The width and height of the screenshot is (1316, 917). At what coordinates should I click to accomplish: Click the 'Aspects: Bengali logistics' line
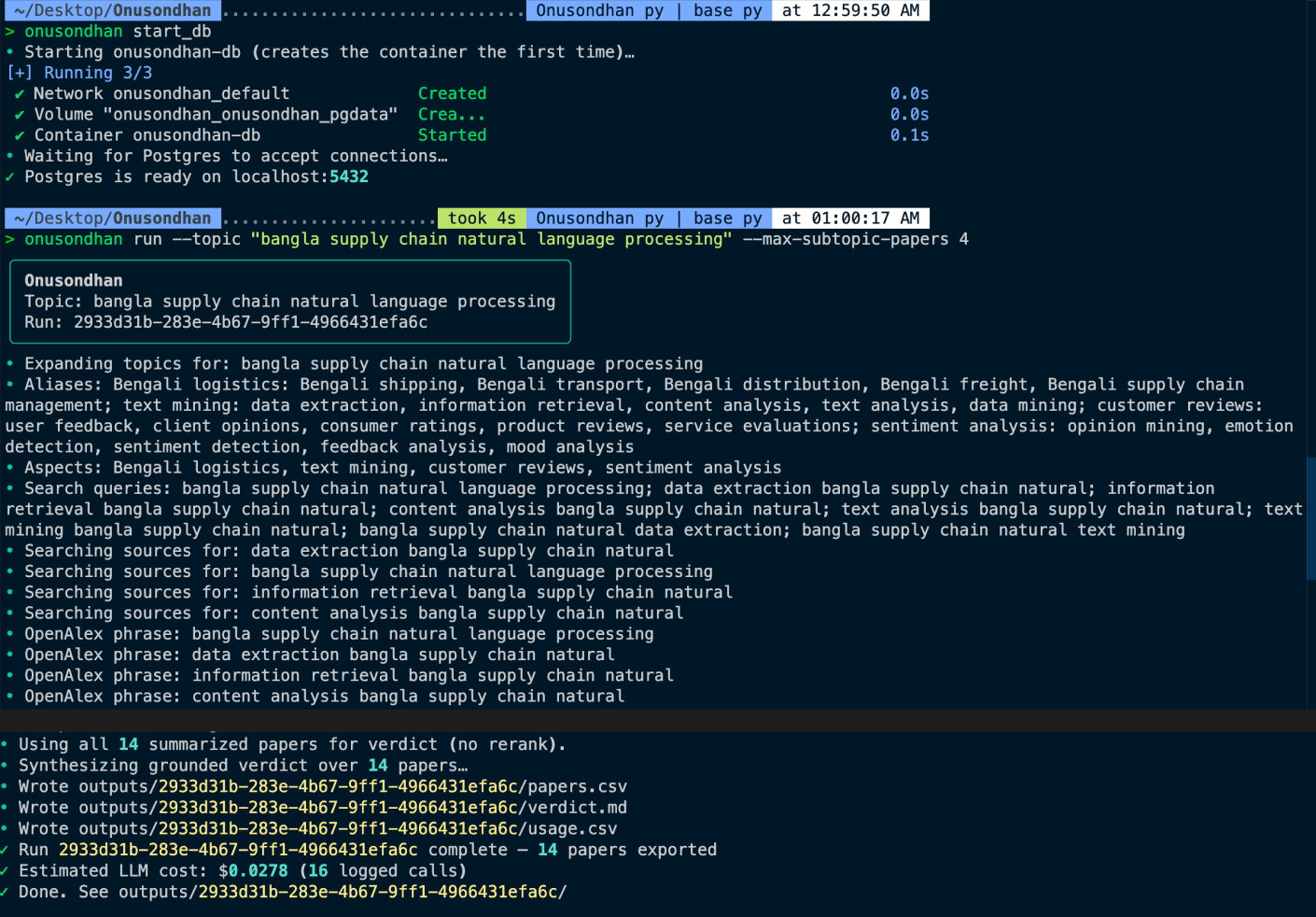point(402,467)
